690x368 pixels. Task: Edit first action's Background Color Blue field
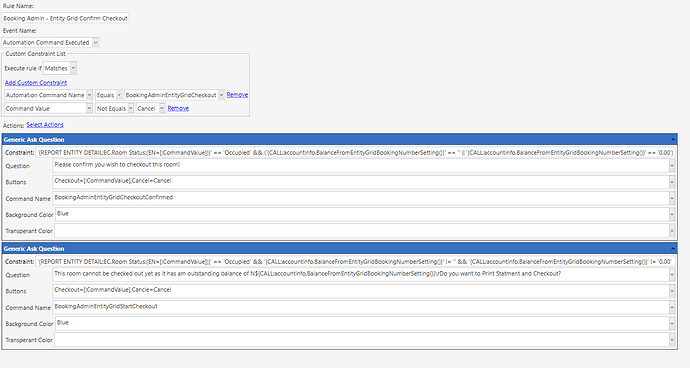point(362,215)
